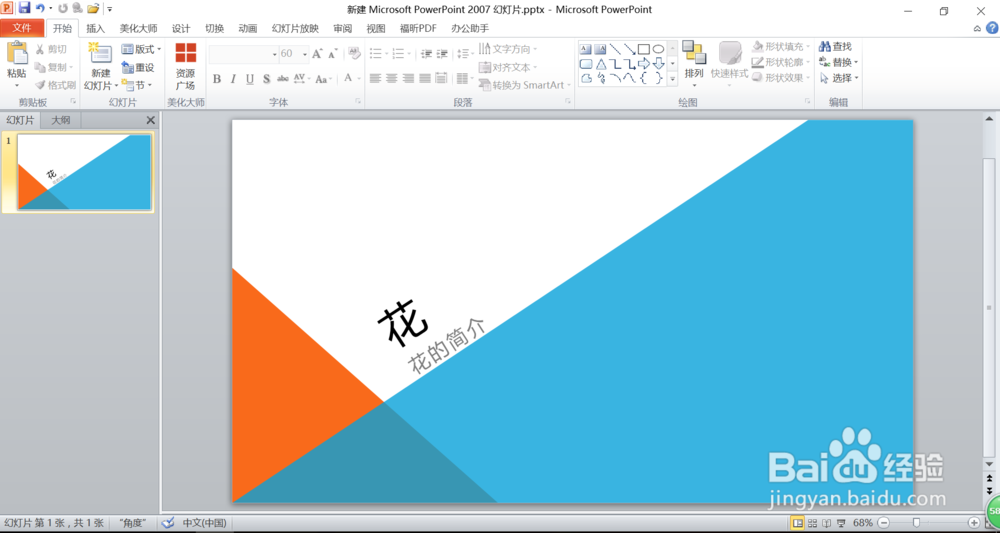Select the straight line shape

pyautogui.click(x=615, y=49)
